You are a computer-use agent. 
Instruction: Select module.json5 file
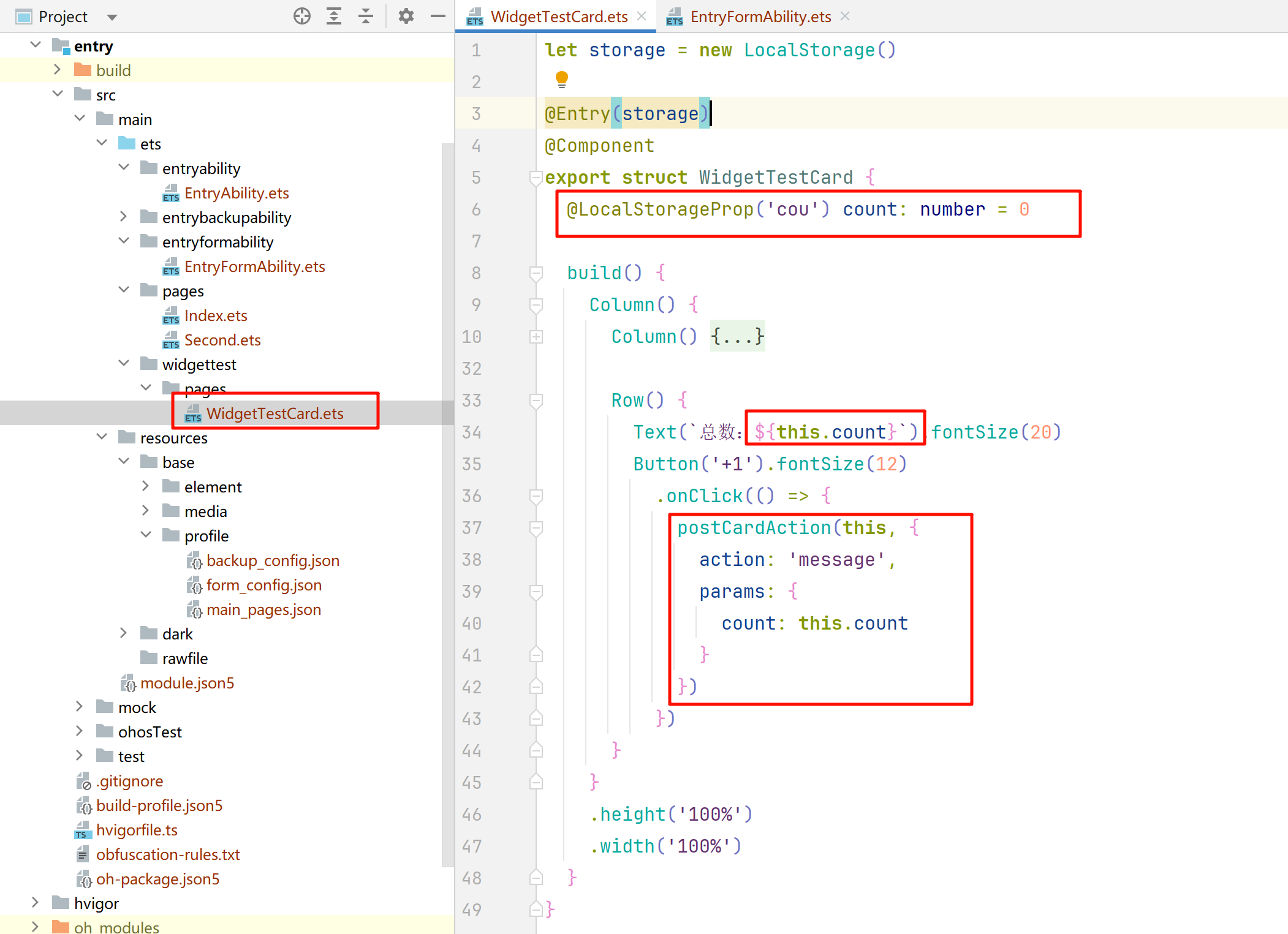(x=187, y=684)
